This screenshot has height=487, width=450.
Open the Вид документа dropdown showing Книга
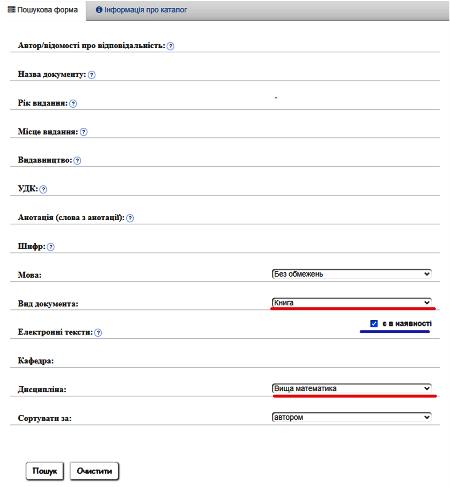point(352,303)
